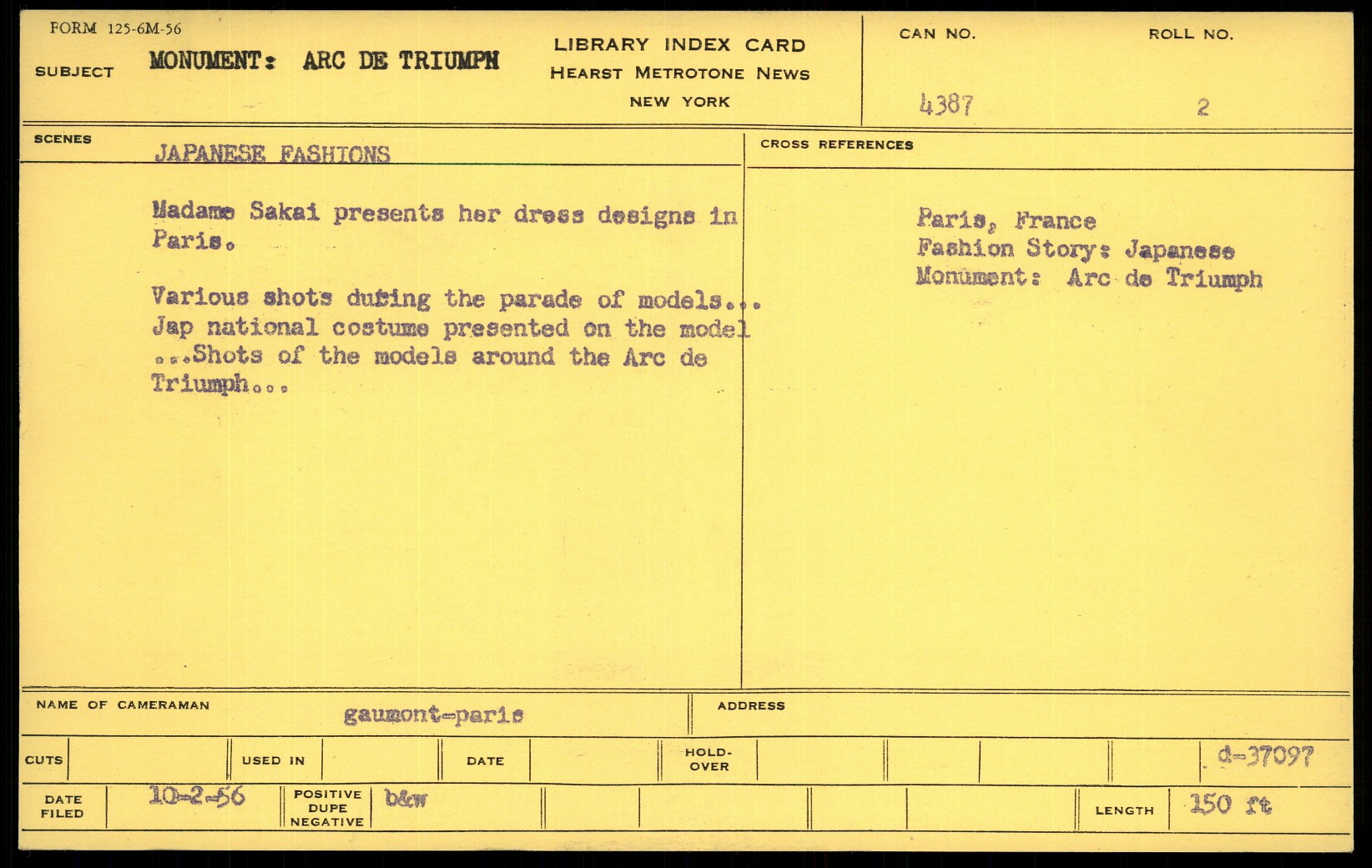The height and width of the screenshot is (868, 1372).
Task: Click the Madame Sakai description line
Action: [444, 214]
